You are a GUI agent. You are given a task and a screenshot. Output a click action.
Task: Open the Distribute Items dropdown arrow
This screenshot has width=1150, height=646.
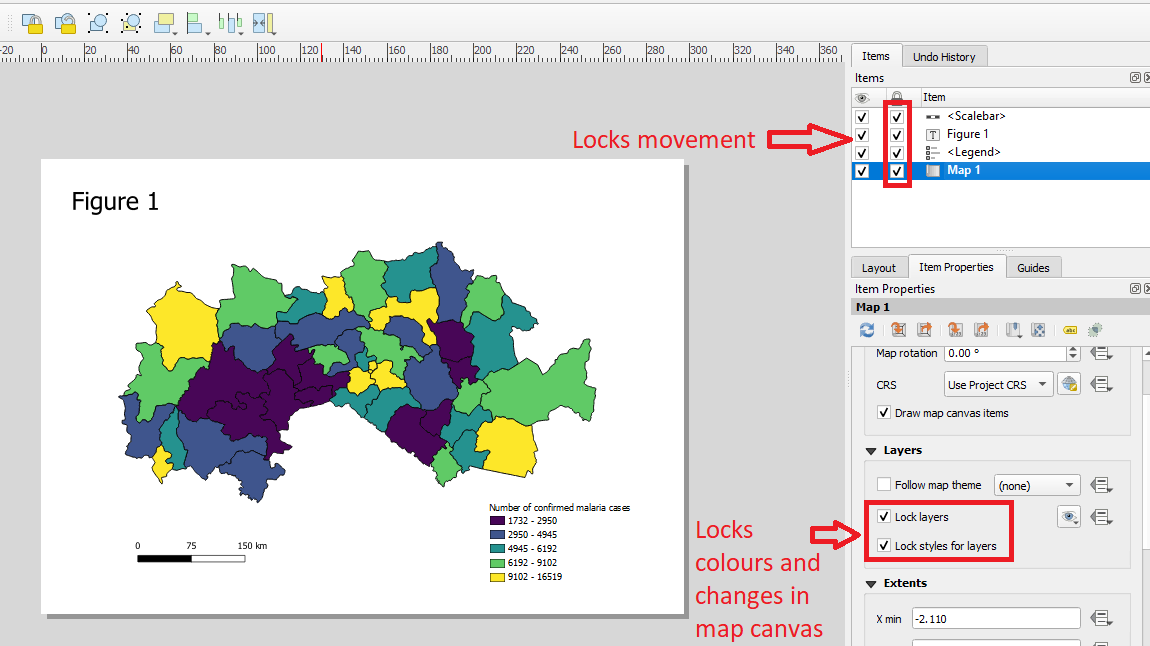tap(241, 32)
